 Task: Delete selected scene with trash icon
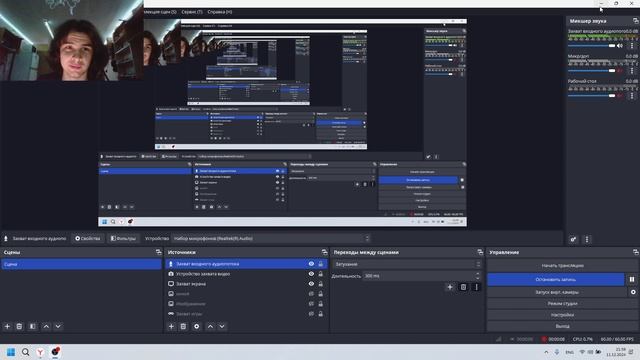(19, 326)
